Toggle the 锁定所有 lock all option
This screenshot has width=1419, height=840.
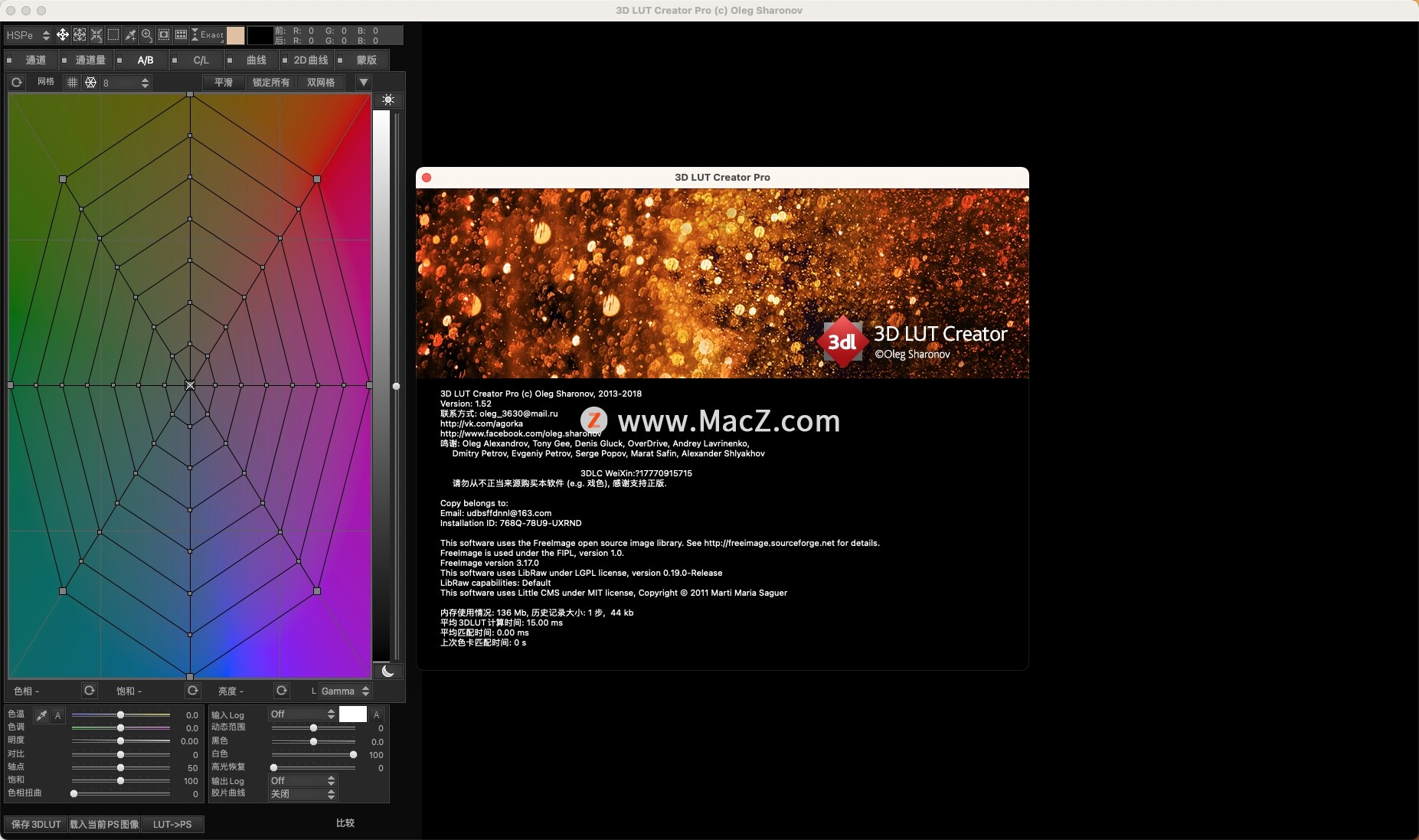click(x=271, y=82)
